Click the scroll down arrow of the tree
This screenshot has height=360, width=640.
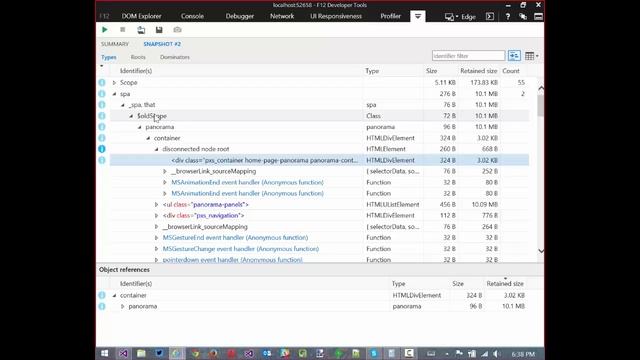click(x=541, y=251)
